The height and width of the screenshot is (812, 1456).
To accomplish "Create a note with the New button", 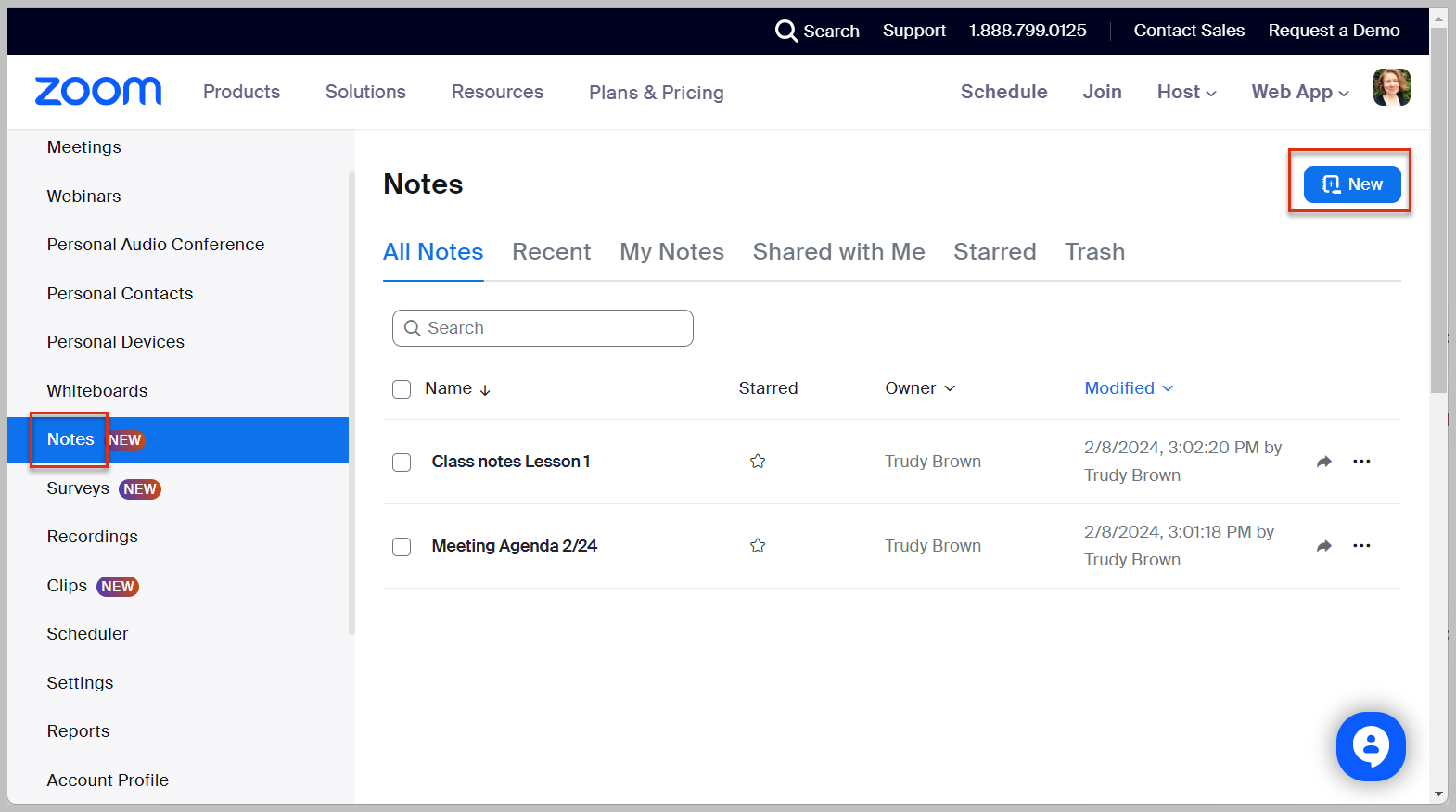I will coord(1352,184).
